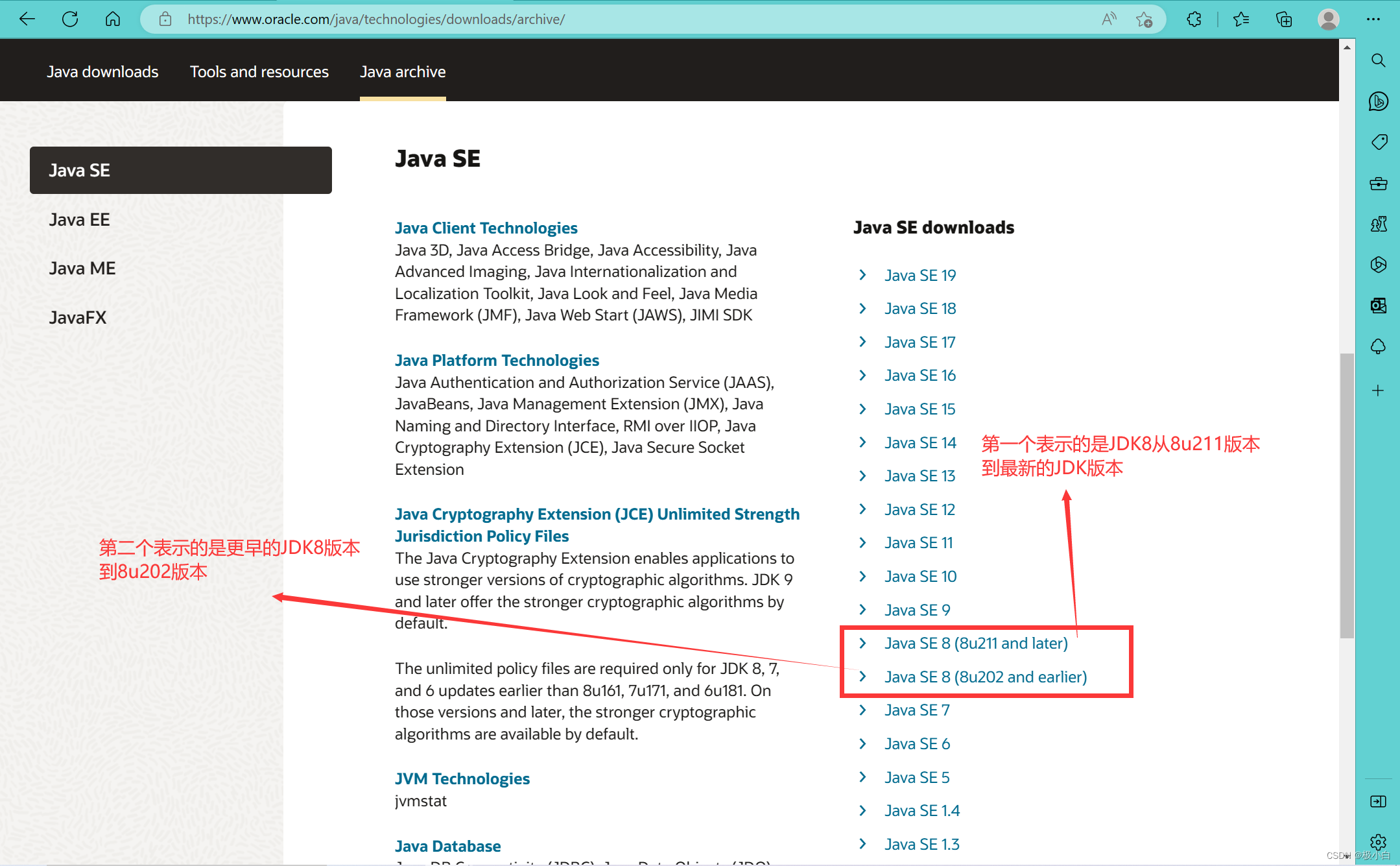
Task: Click the page vertical scrollbar thumb
Action: coord(1347,496)
